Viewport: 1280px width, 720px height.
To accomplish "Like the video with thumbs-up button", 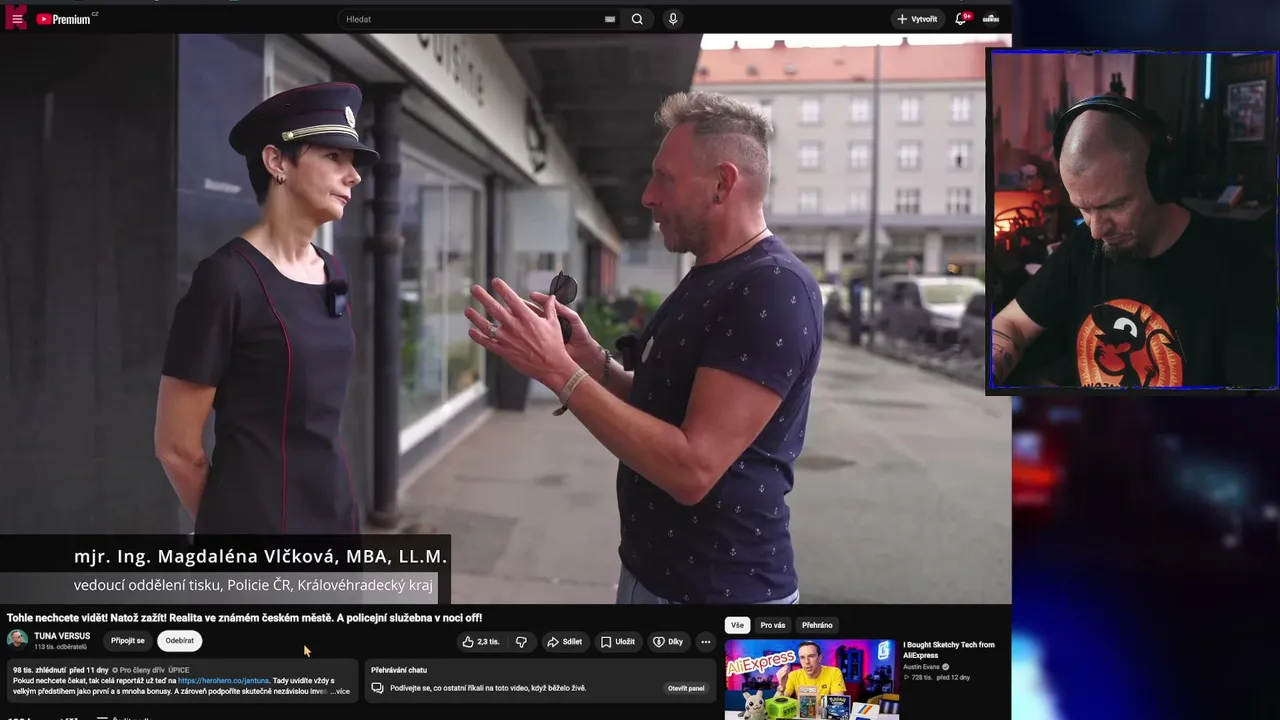I will point(482,642).
